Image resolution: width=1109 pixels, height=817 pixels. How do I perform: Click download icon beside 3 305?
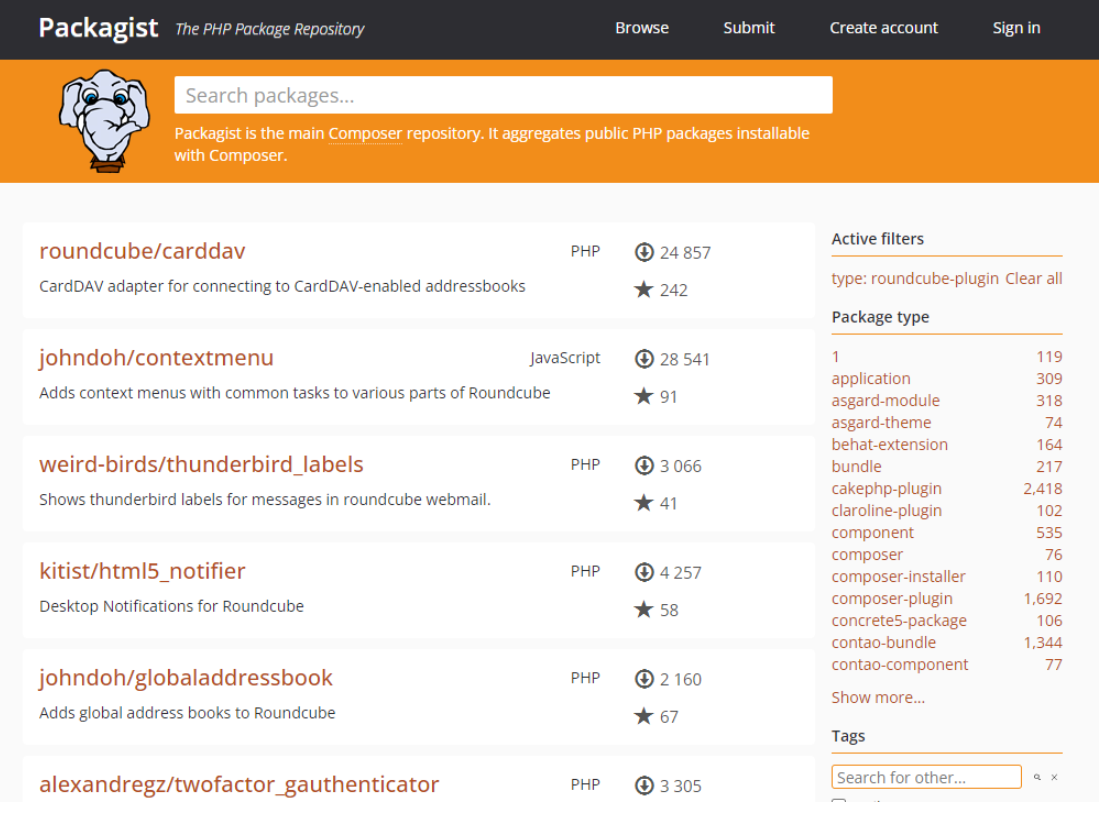pos(644,786)
